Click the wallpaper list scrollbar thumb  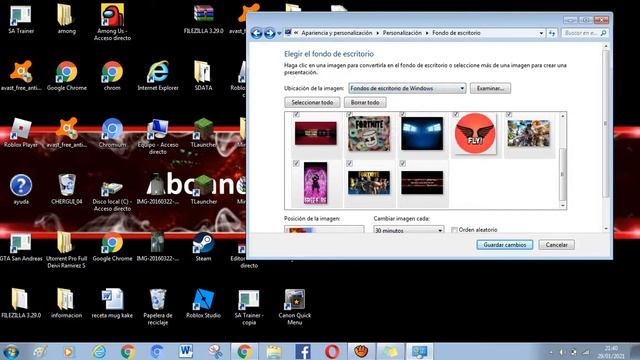point(562,174)
